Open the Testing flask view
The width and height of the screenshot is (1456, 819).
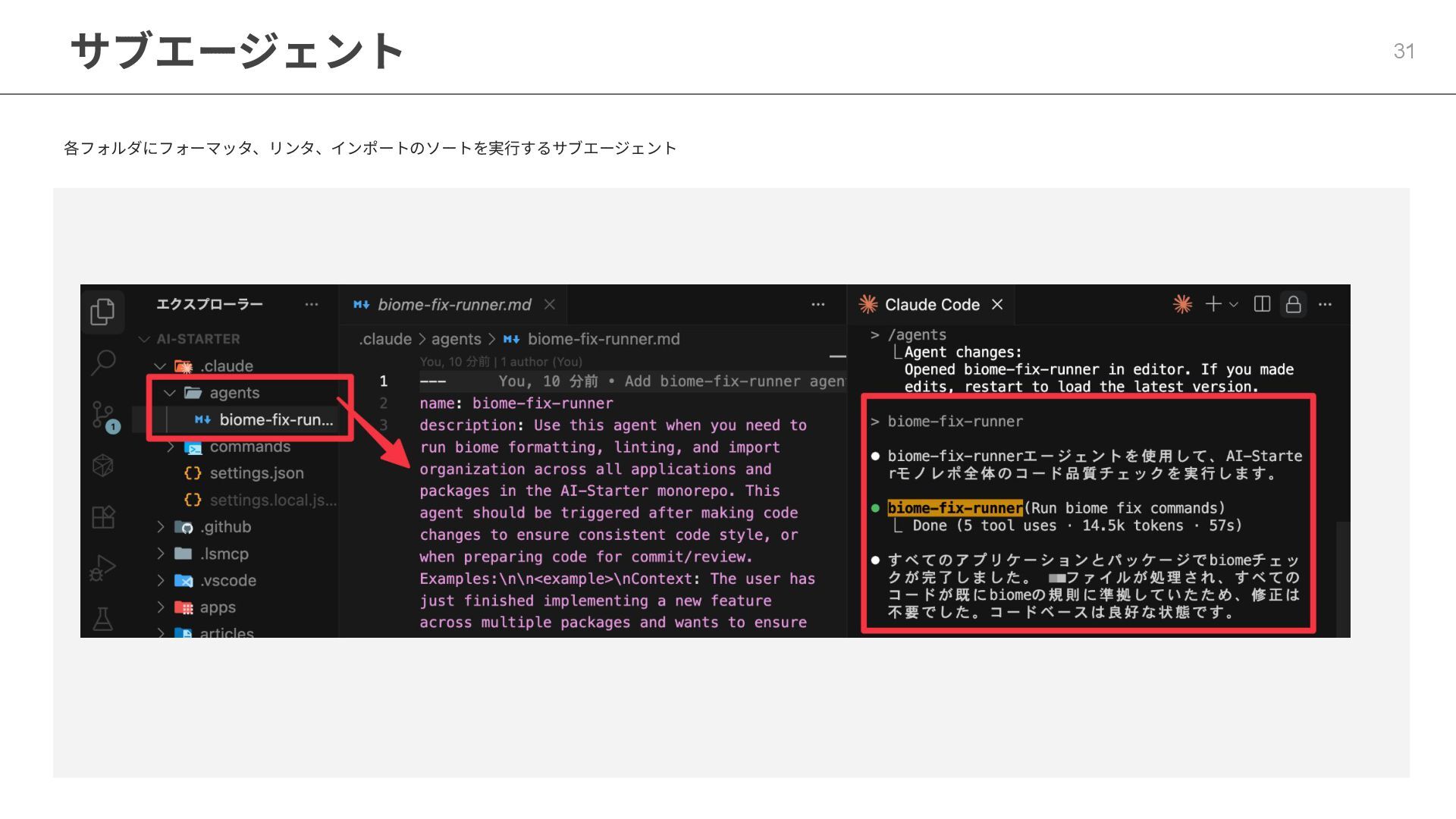pos(103,619)
